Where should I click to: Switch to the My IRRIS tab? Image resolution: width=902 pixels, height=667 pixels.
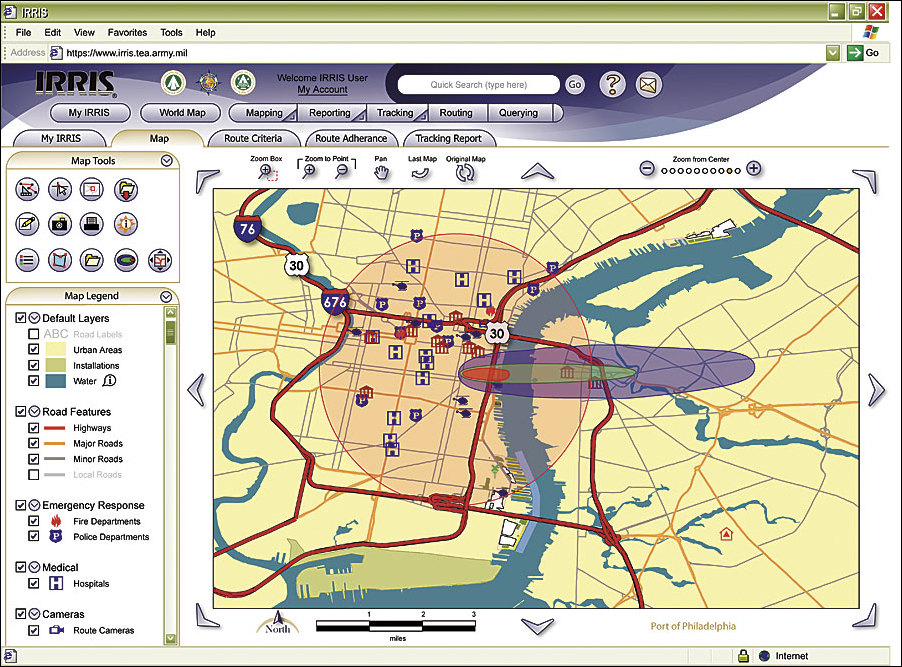tap(60, 139)
